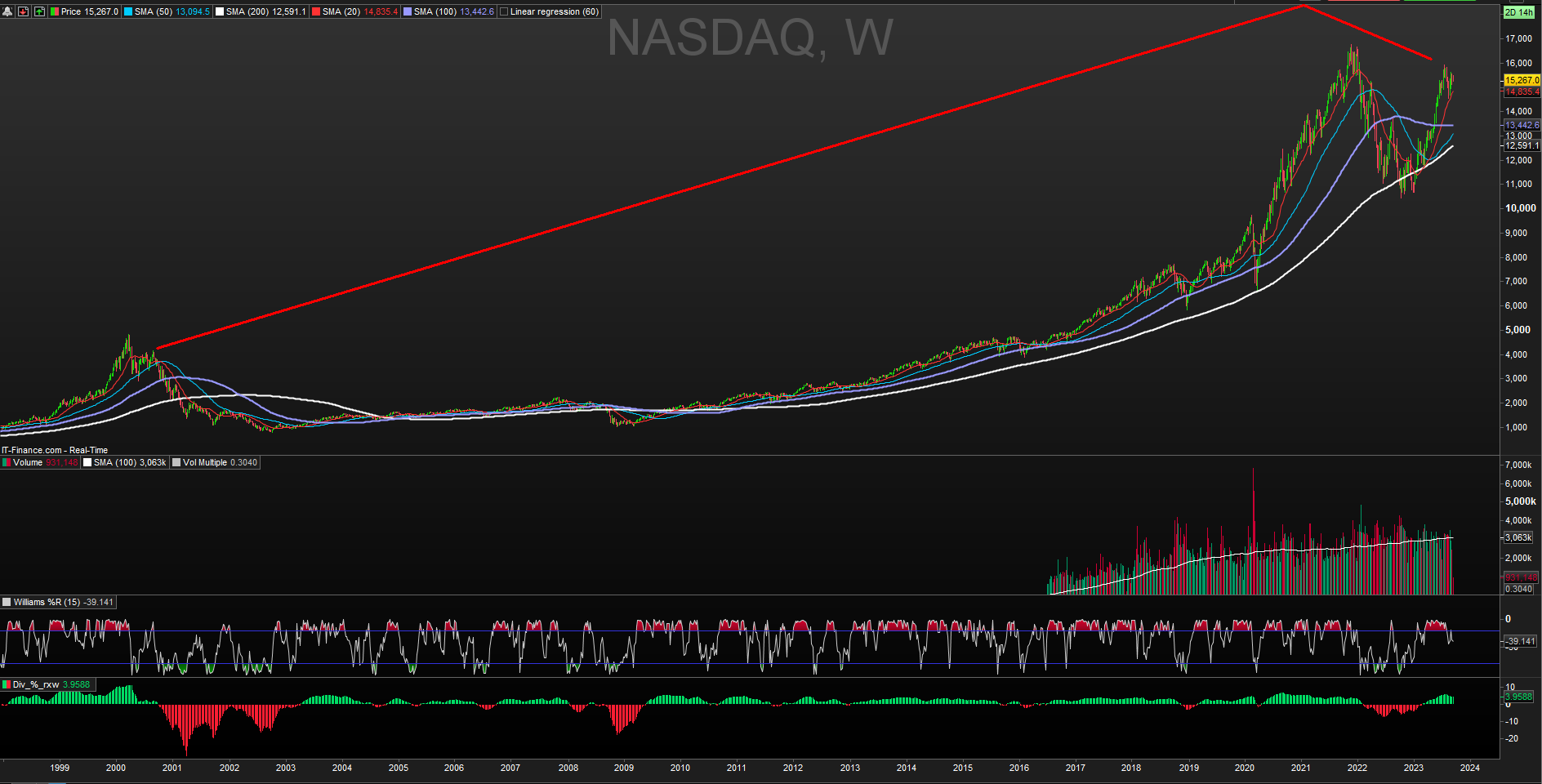Click the 2020 year on time axis
The width and height of the screenshot is (1542, 784).
pos(1244,768)
